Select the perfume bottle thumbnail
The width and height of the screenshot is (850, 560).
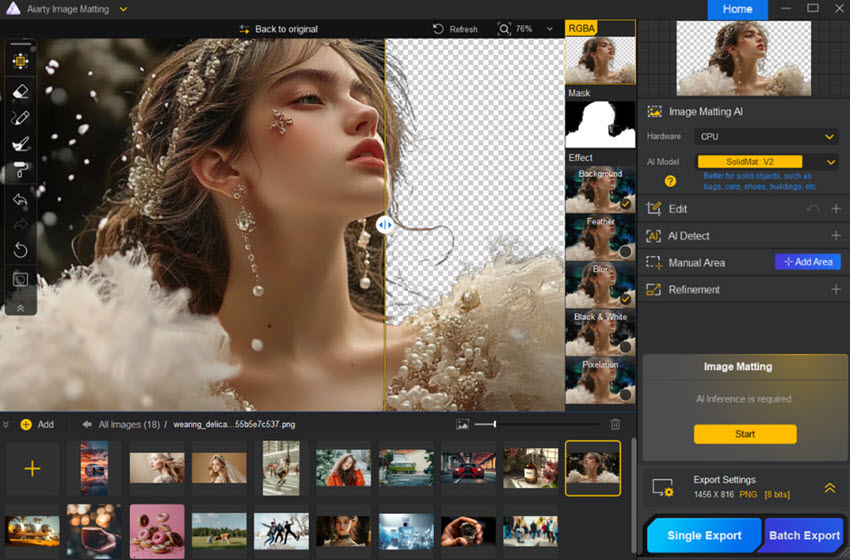pos(406,531)
